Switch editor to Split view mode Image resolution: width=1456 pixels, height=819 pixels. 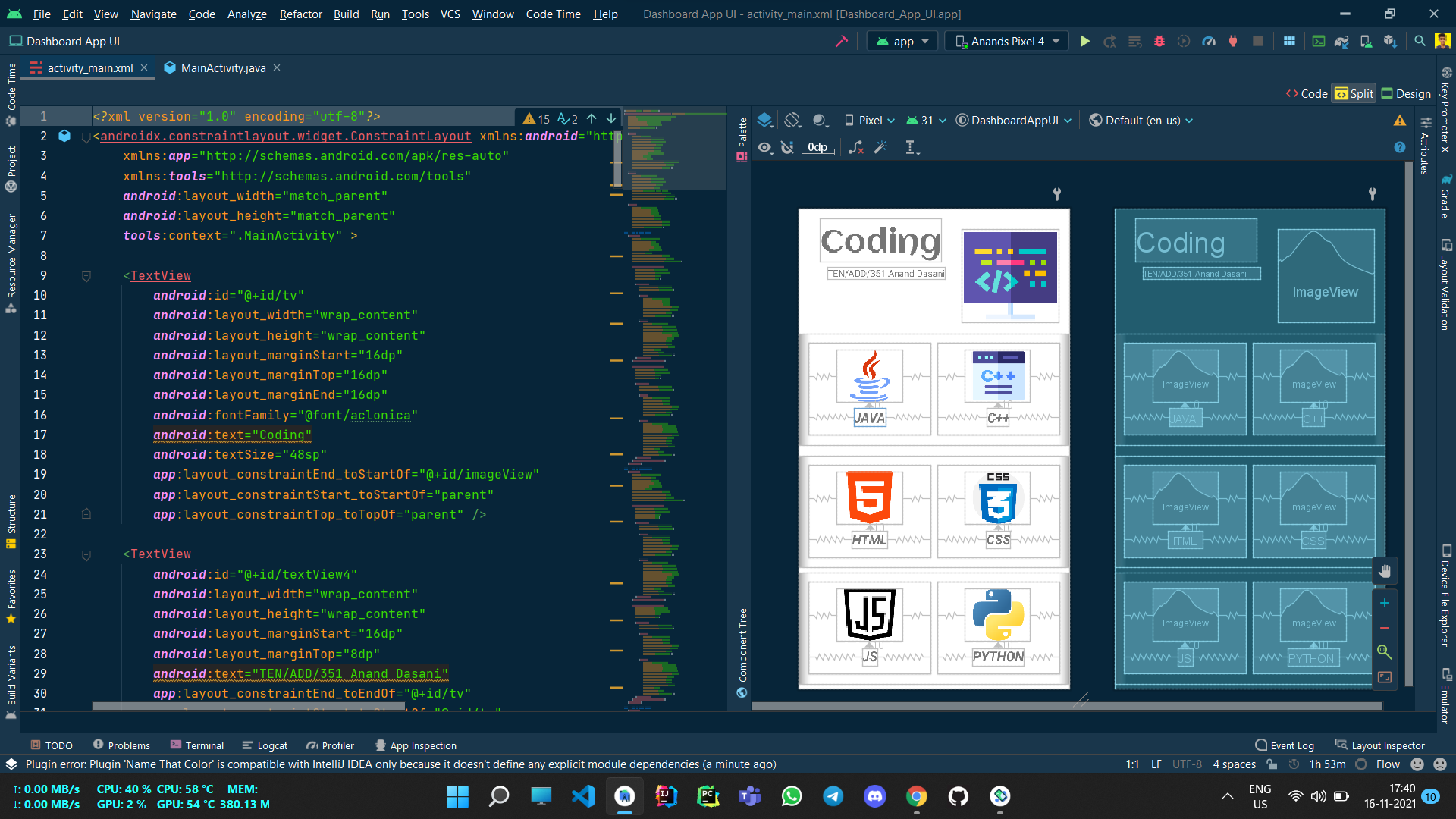point(1354,93)
